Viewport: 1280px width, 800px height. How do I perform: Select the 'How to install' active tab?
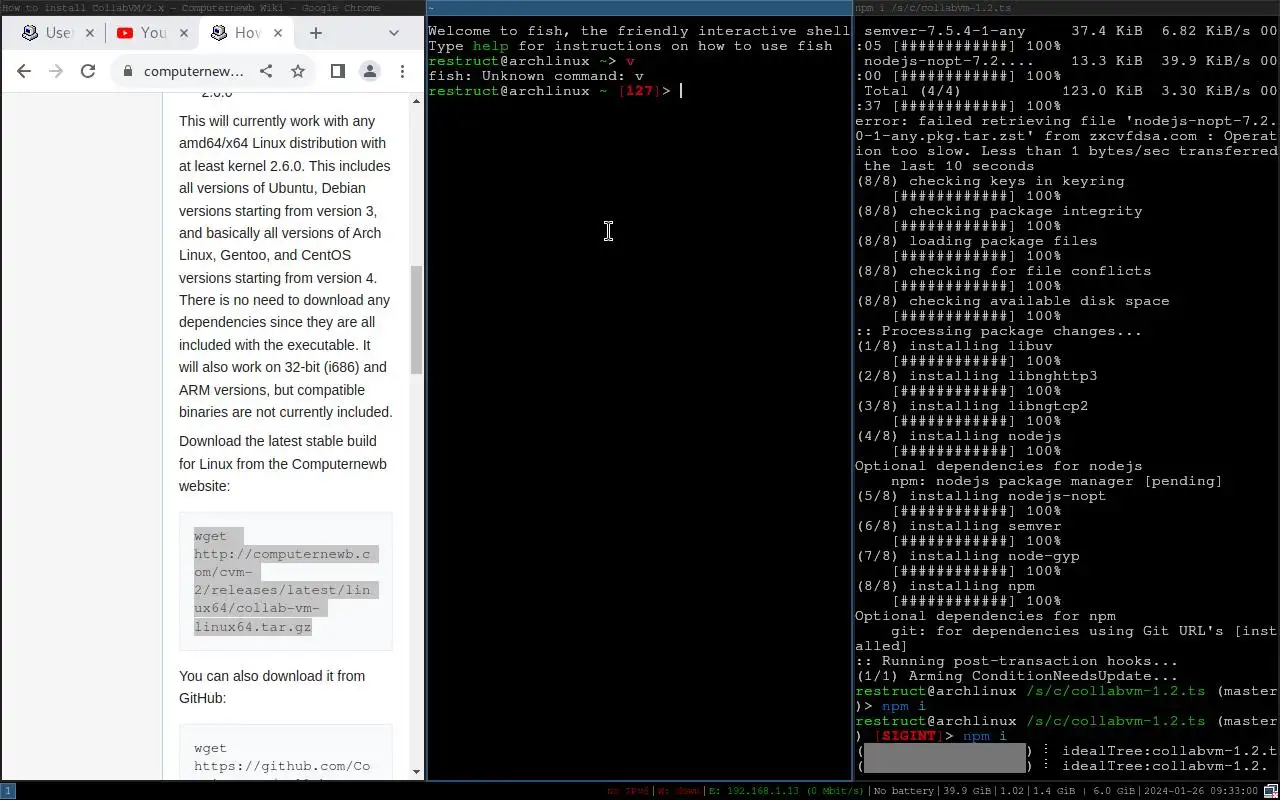tap(246, 33)
